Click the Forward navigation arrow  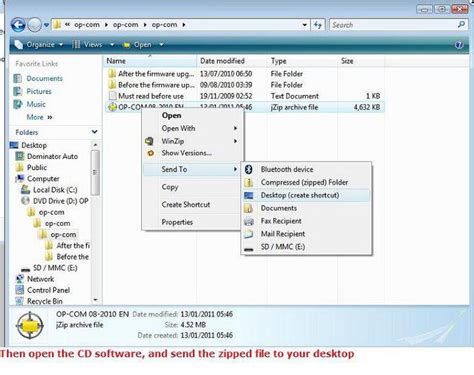[x=34, y=25]
